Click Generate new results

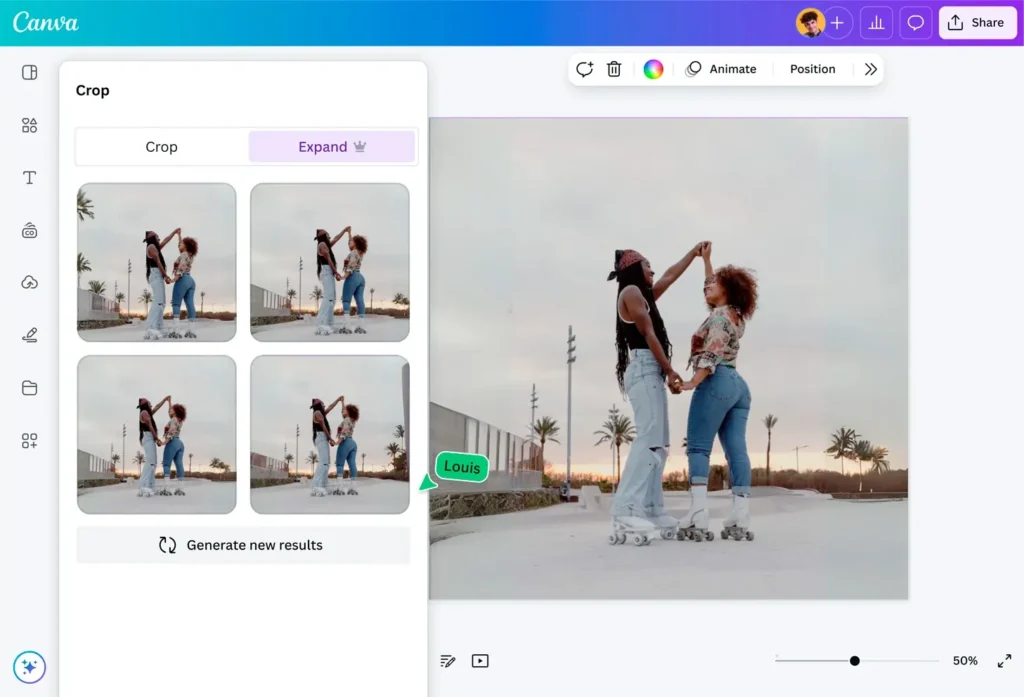(243, 545)
